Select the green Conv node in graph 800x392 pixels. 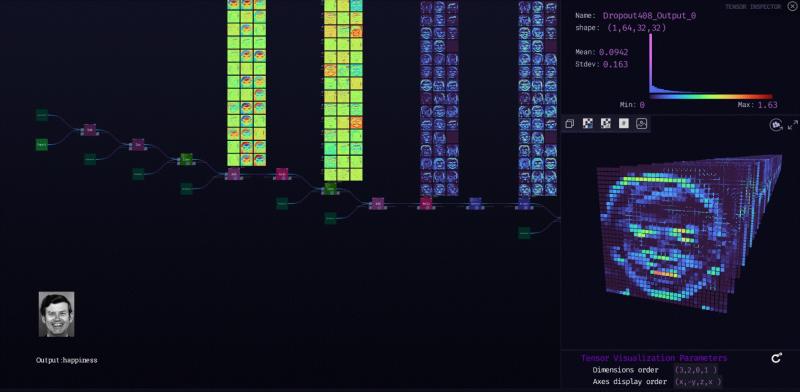point(186,159)
